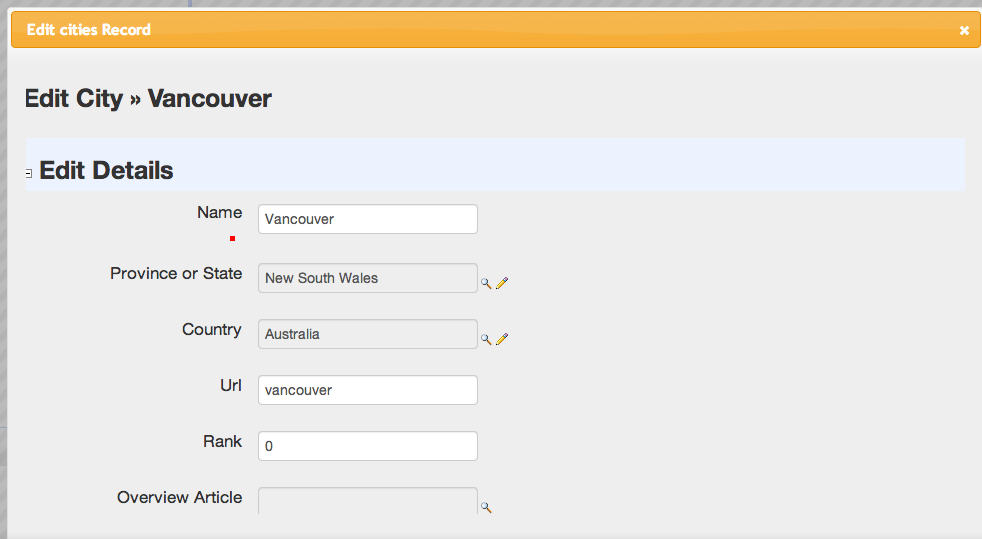982x539 pixels.
Task: Open lookup search for Country
Action: pyautogui.click(x=486, y=339)
